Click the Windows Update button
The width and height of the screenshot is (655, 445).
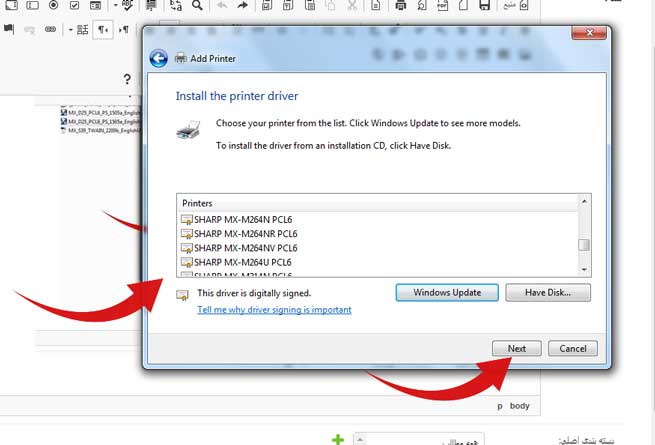tap(447, 292)
